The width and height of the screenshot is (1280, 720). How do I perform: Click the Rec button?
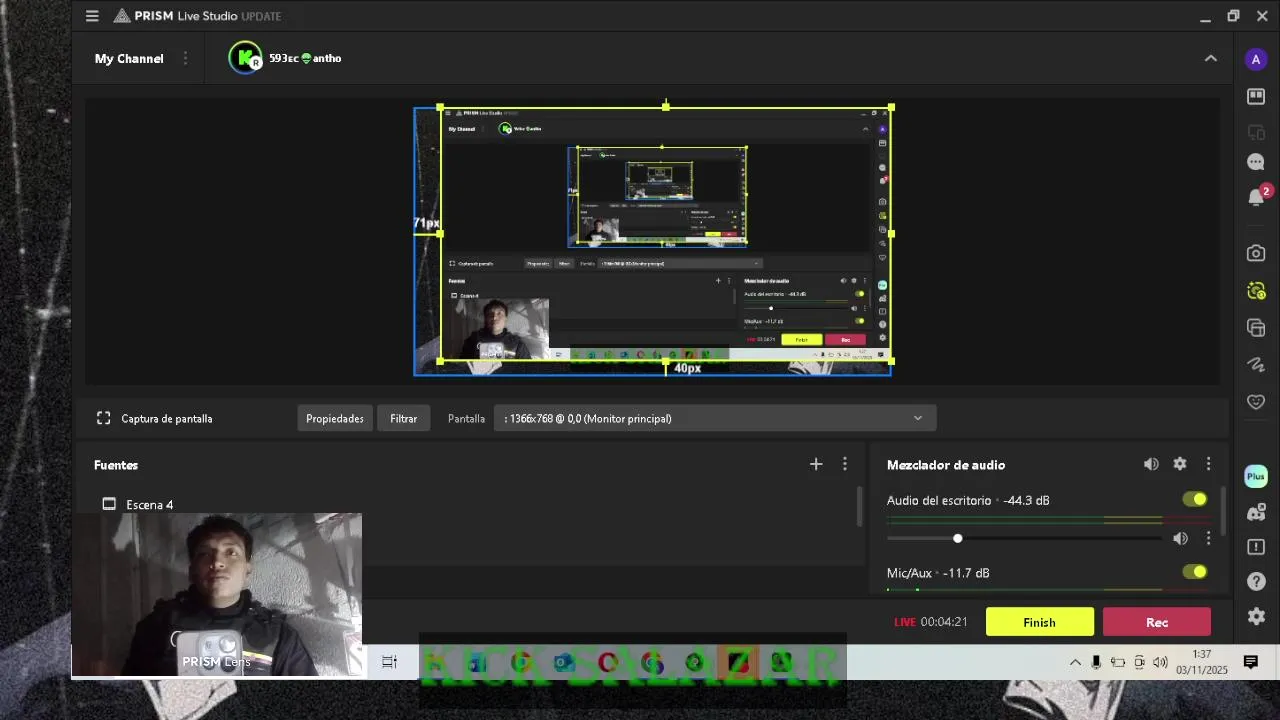[x=1157, y=622]
